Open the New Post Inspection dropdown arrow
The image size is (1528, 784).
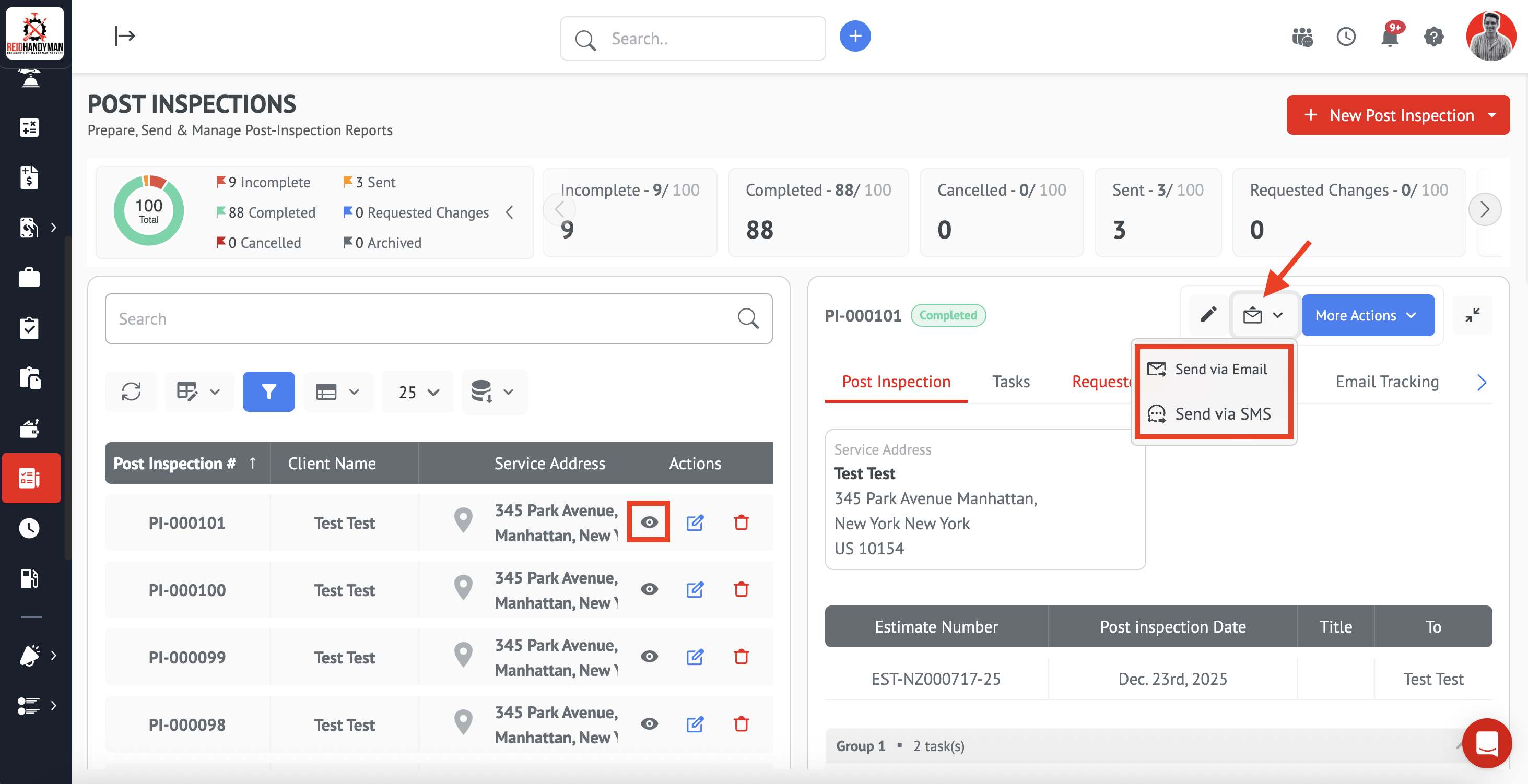[1492, 115]
